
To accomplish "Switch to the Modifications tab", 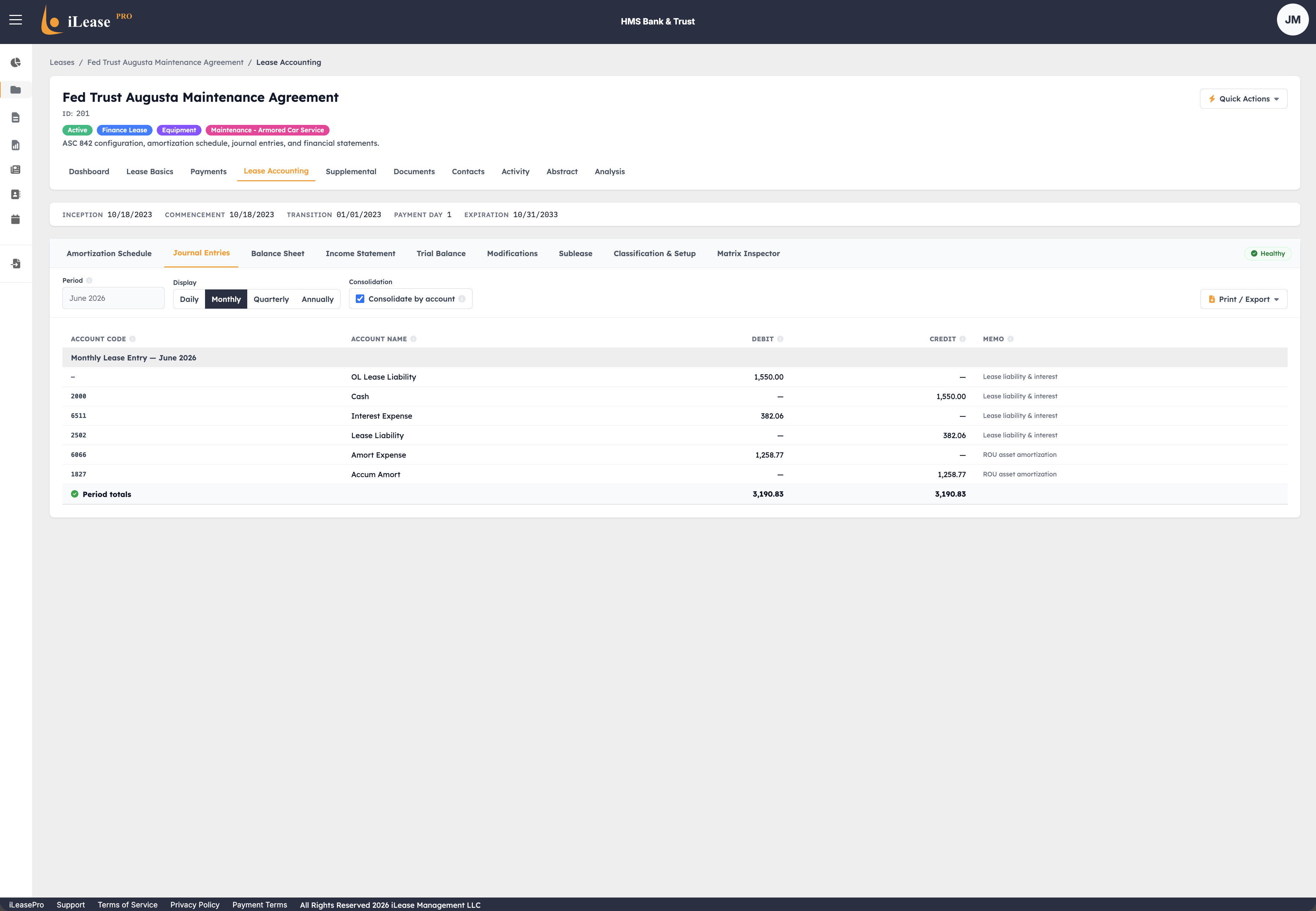I will click(512, 254).
